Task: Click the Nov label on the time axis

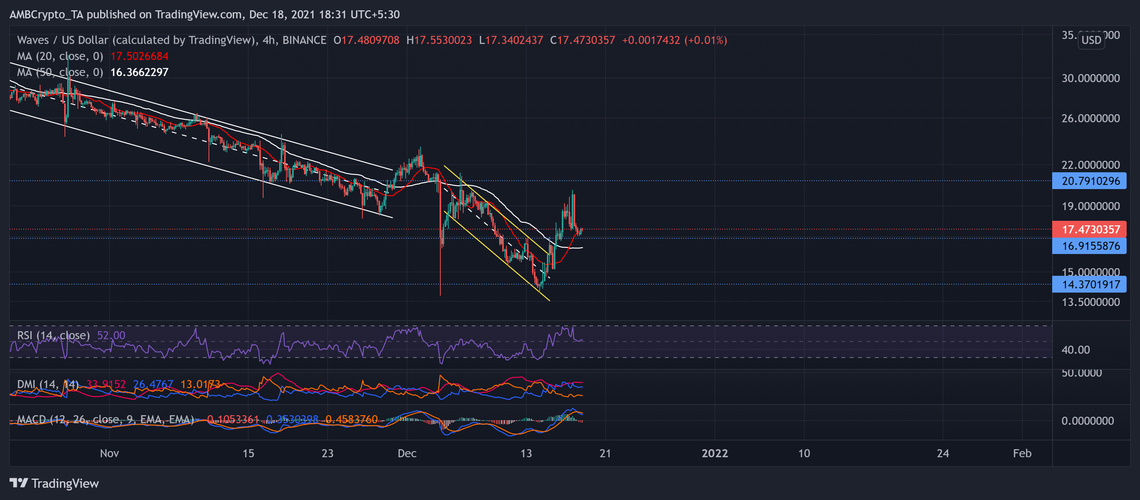Action: click(110, 453)
